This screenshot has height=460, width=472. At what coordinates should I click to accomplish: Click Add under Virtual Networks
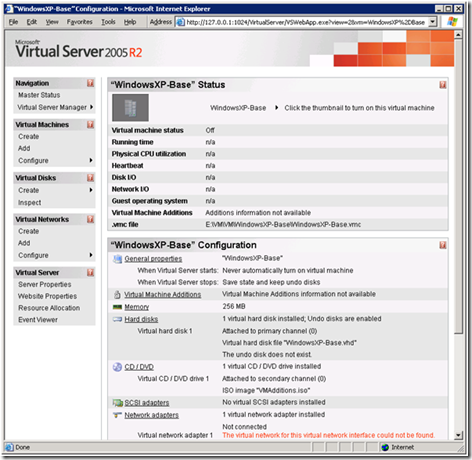pos(24,243)
